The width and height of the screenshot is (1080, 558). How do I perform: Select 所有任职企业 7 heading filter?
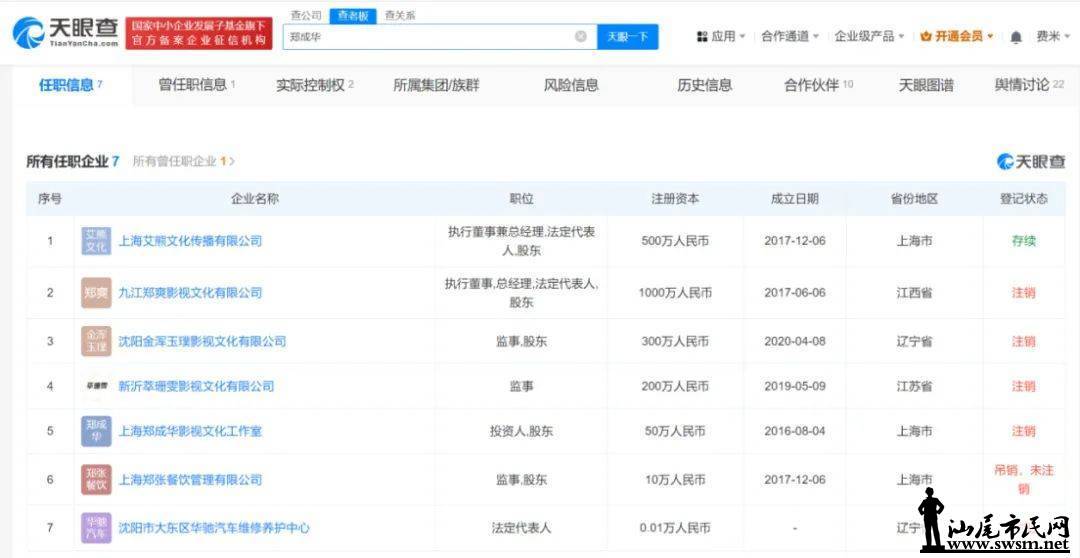click(73, 161)
